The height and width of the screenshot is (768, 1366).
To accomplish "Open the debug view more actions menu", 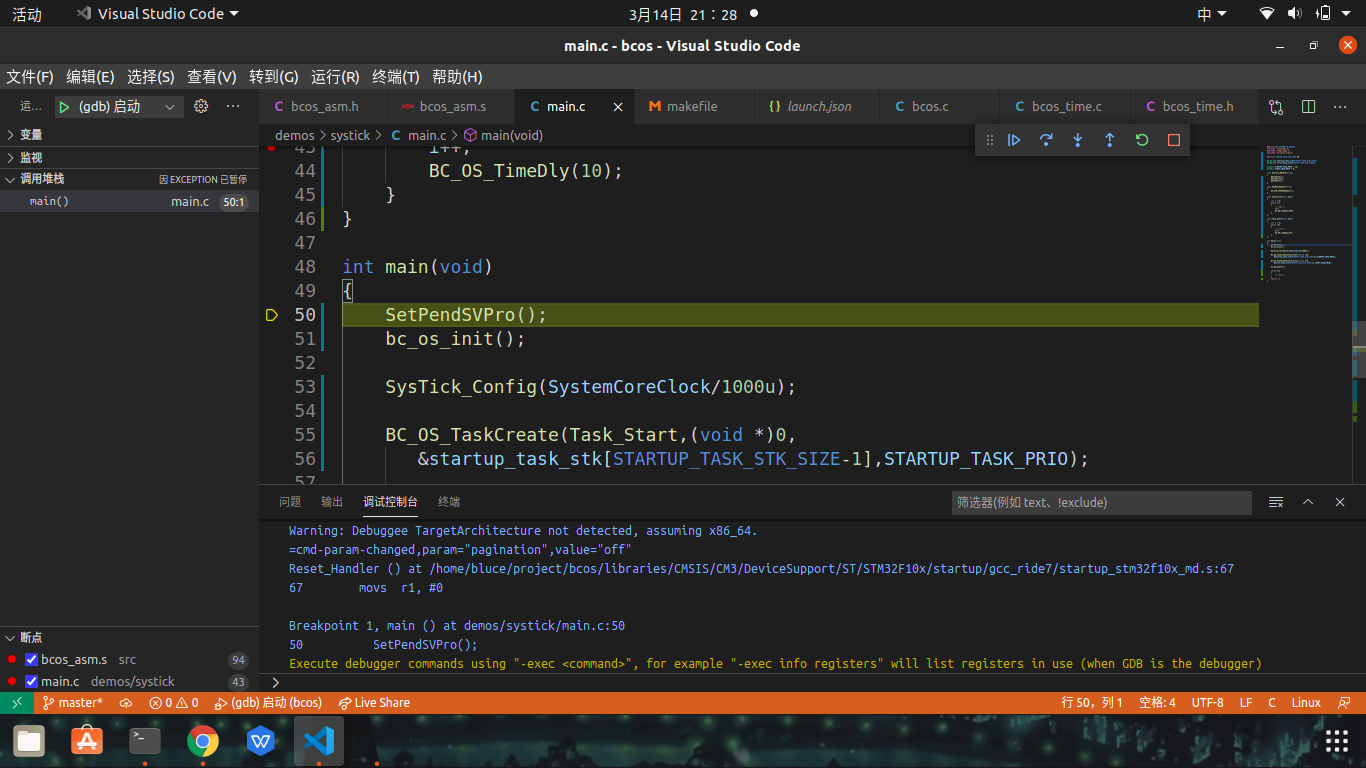I will coord(233,106).
